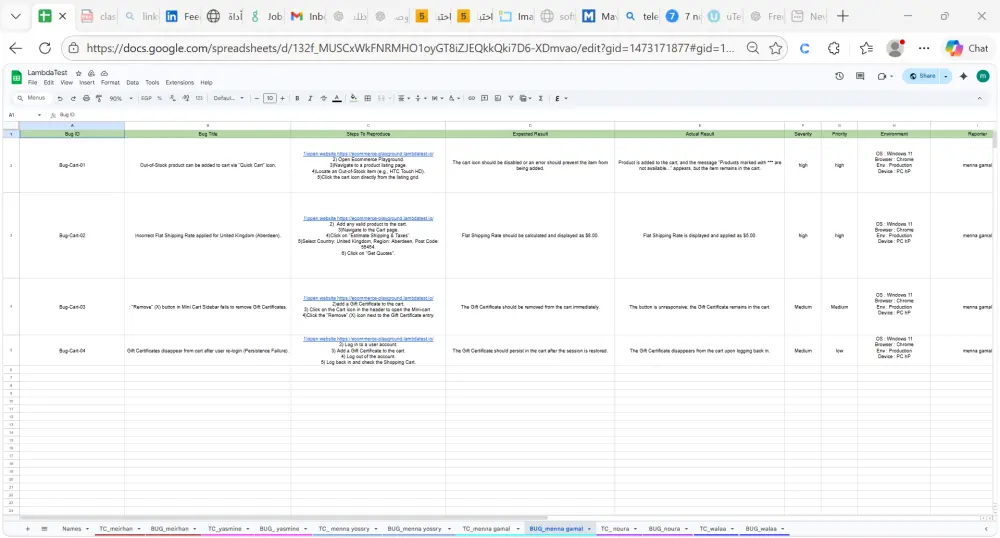Open the Format menu

click(x=110, y=83)
